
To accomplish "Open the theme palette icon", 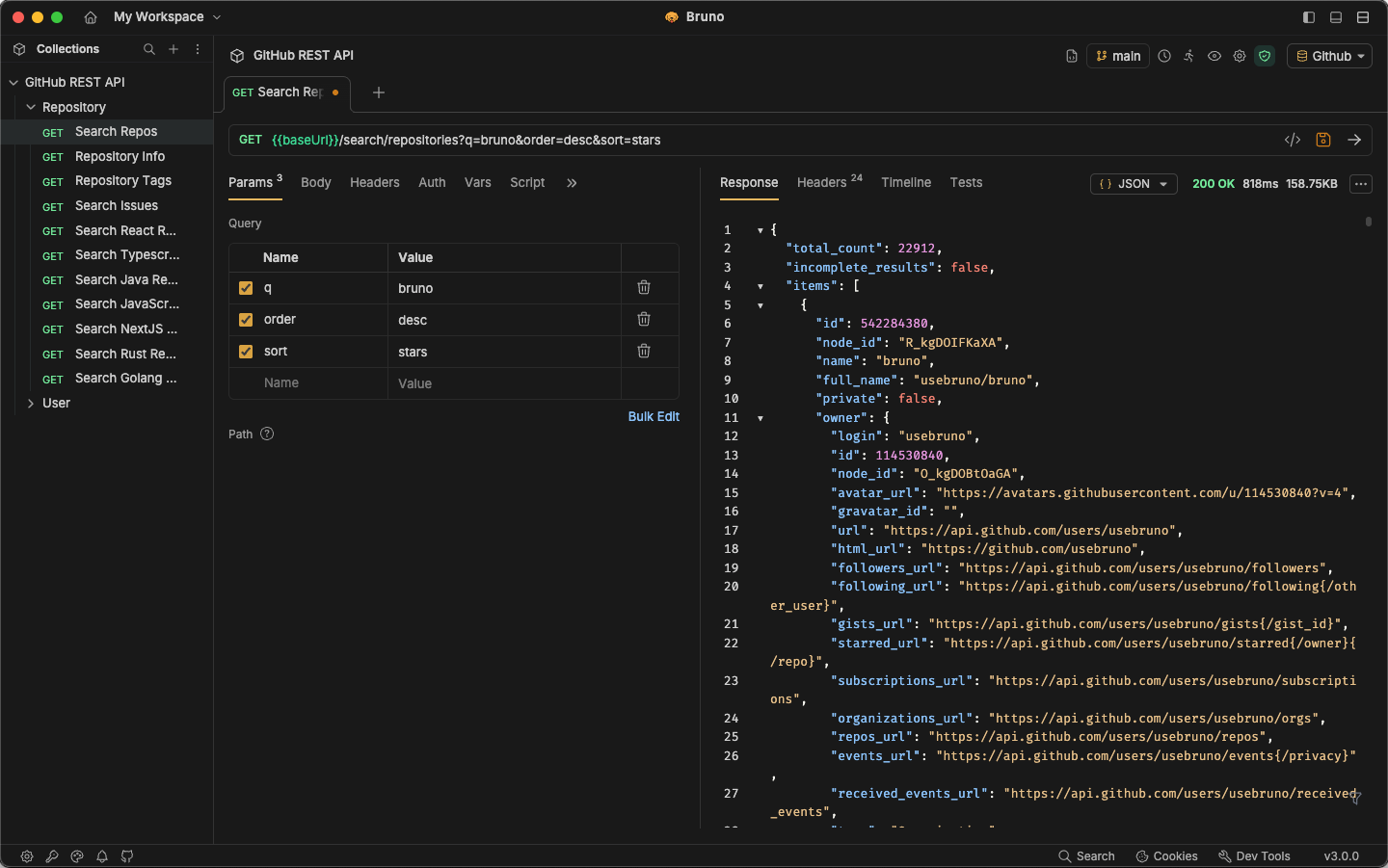I will click(77, 856).
